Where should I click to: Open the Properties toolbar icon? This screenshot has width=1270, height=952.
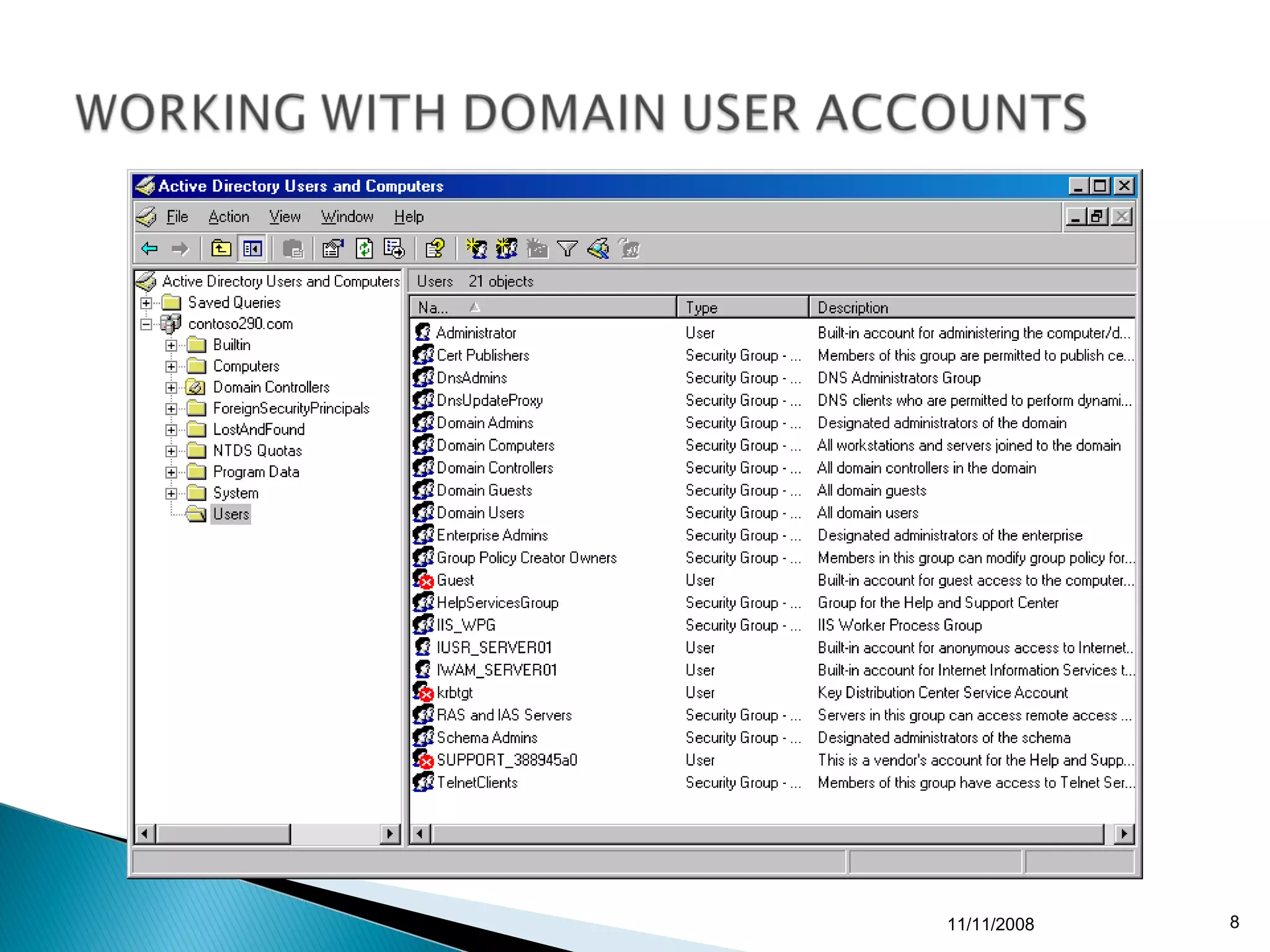click(332, 249)
